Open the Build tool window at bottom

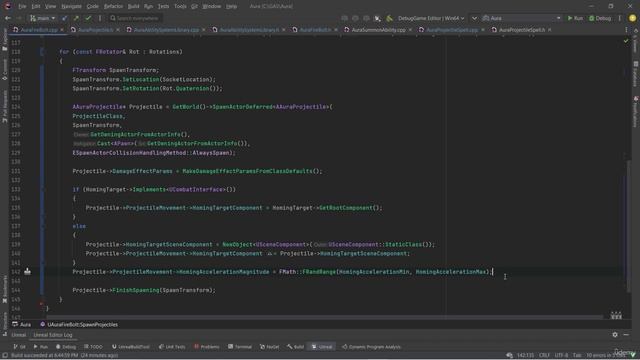pyautogui.click(x=296, y=347)
